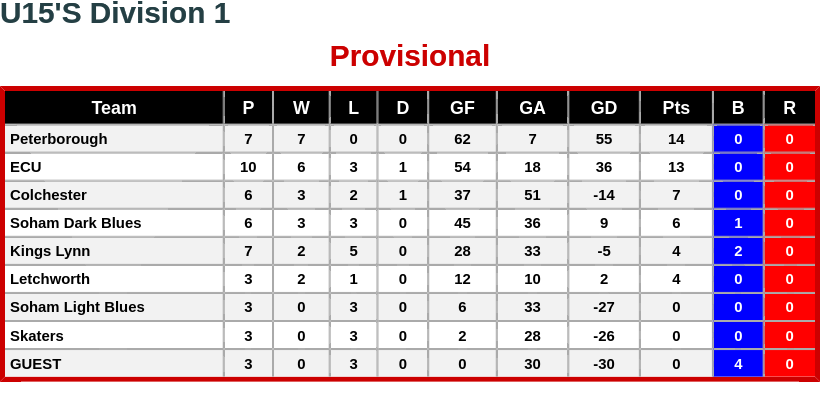Viewport: 820px width, 400px height.
Task: Click Peterborough's red R cell
Action: click(x=789, y=139)
